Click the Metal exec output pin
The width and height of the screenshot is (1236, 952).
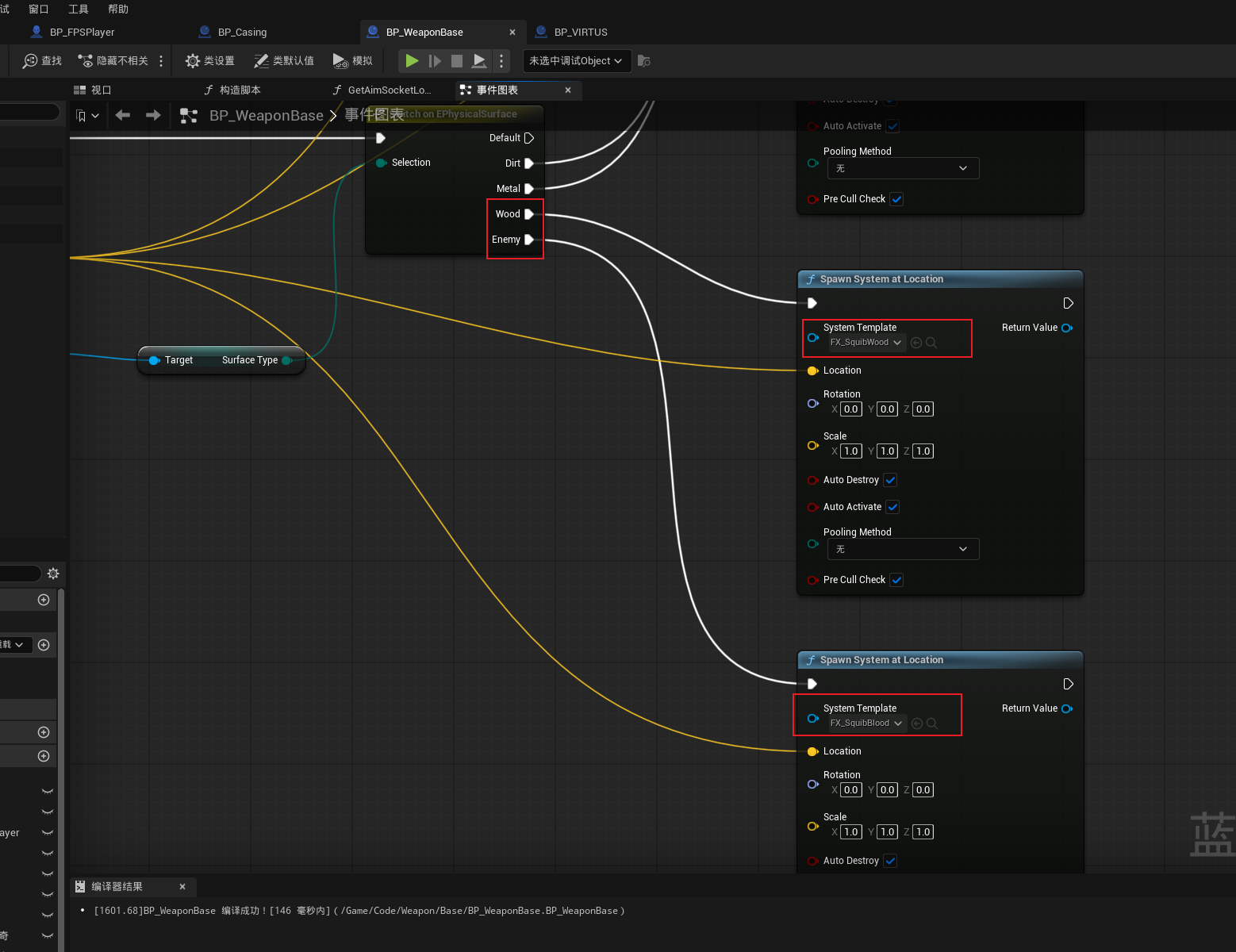pyautogui.click(x=529, y=189)
